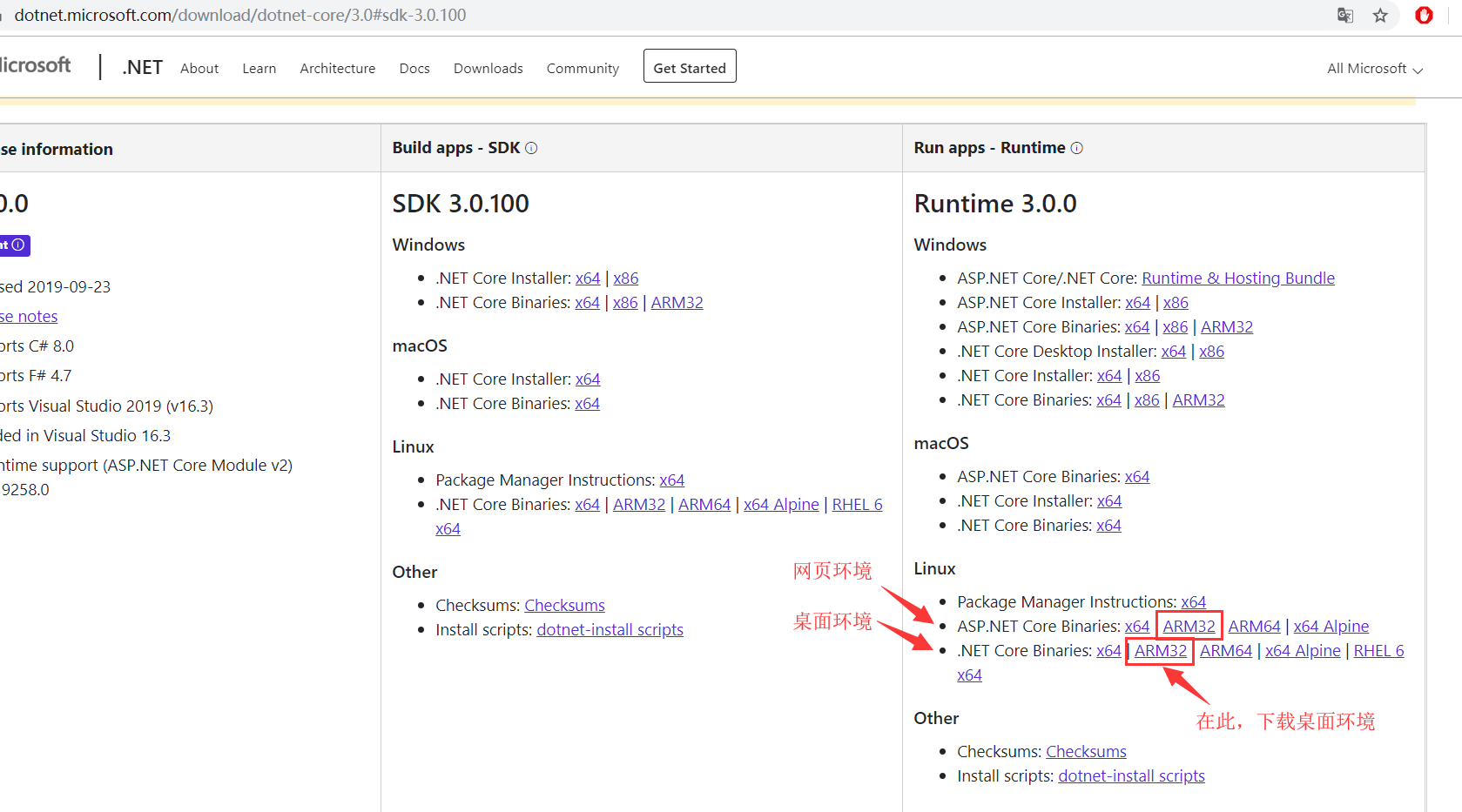The image size is (1462, 812).
Task: Open the red Opera-style extension icon
Action: click(x=1425, y=15)
